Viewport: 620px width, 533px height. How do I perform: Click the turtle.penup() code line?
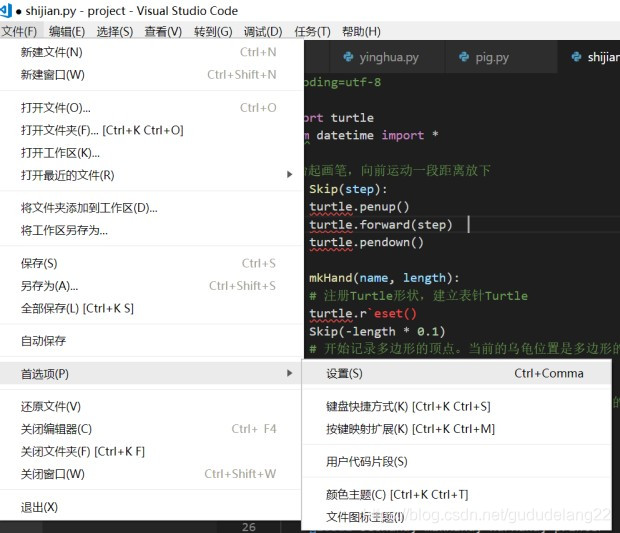(x=359, y=207)
